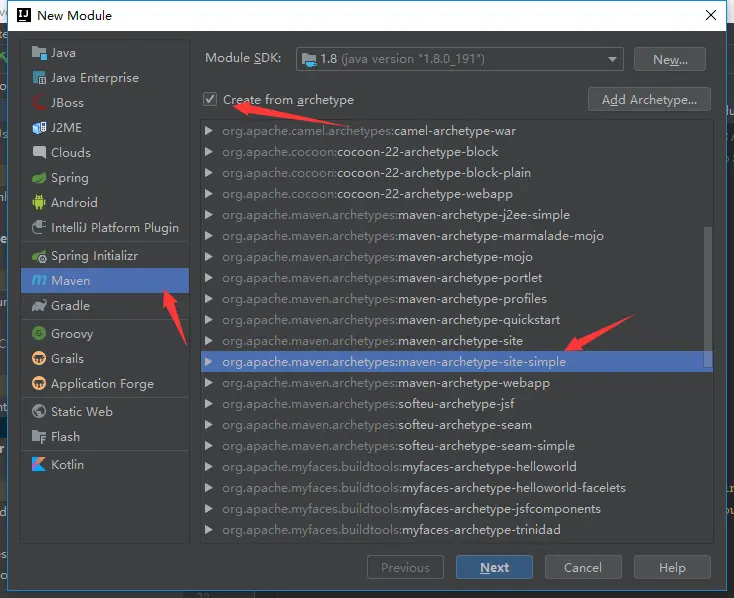Select softeu-archetype-seam row text
The image size is (734, 598).
(377, 425)
